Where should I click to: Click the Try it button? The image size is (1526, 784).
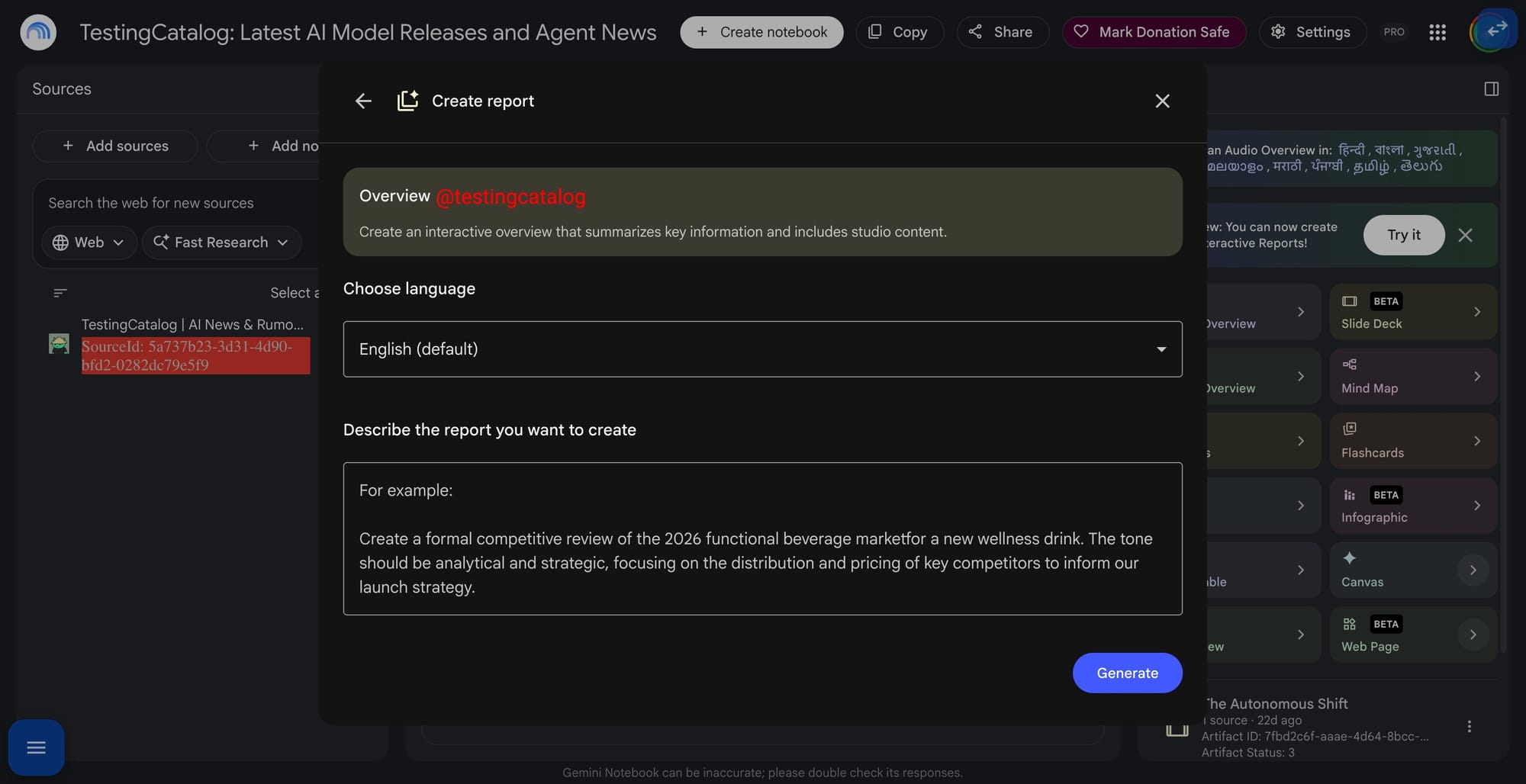tap(1404, 235)
